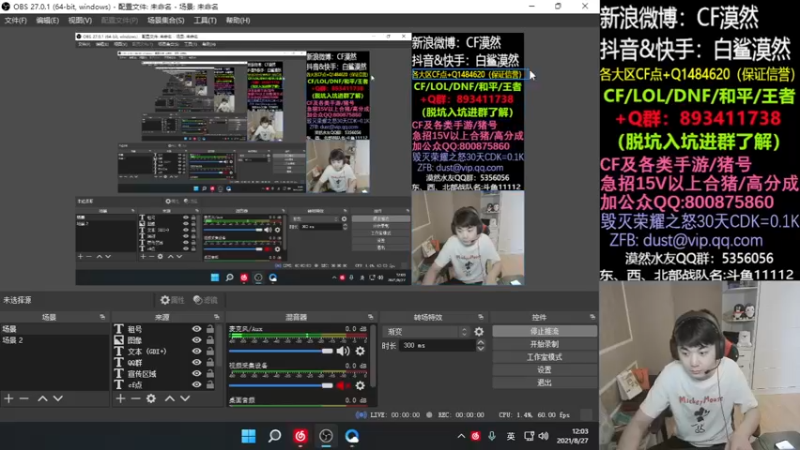Toggle visibility of the 租号 source
800x450 pixels.
tap(196, 329)
